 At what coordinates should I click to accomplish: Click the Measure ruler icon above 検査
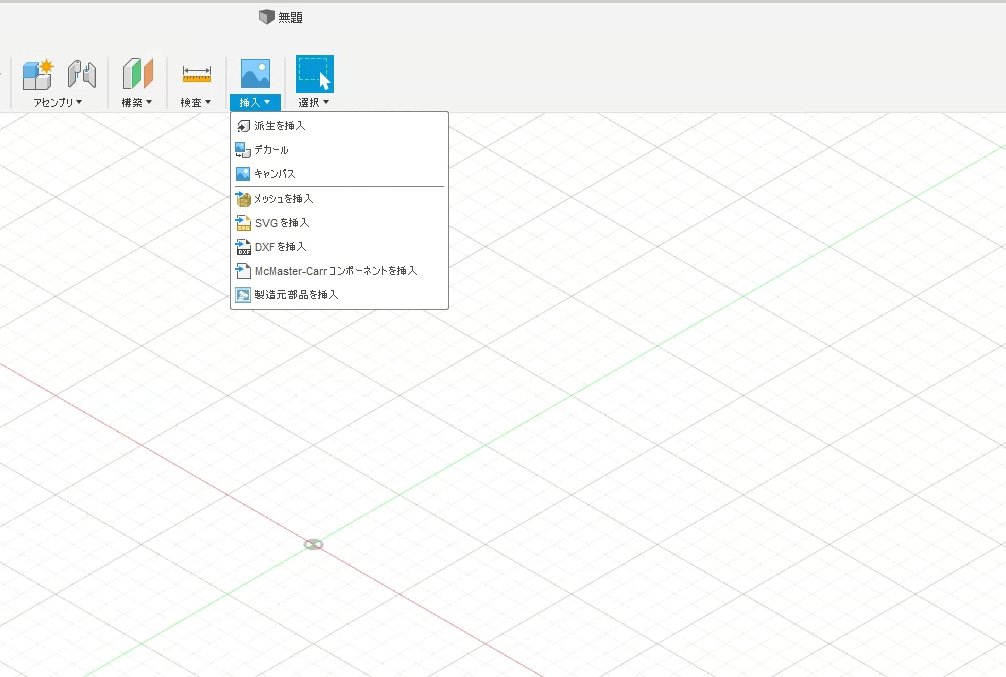click(x=196, y=74)
